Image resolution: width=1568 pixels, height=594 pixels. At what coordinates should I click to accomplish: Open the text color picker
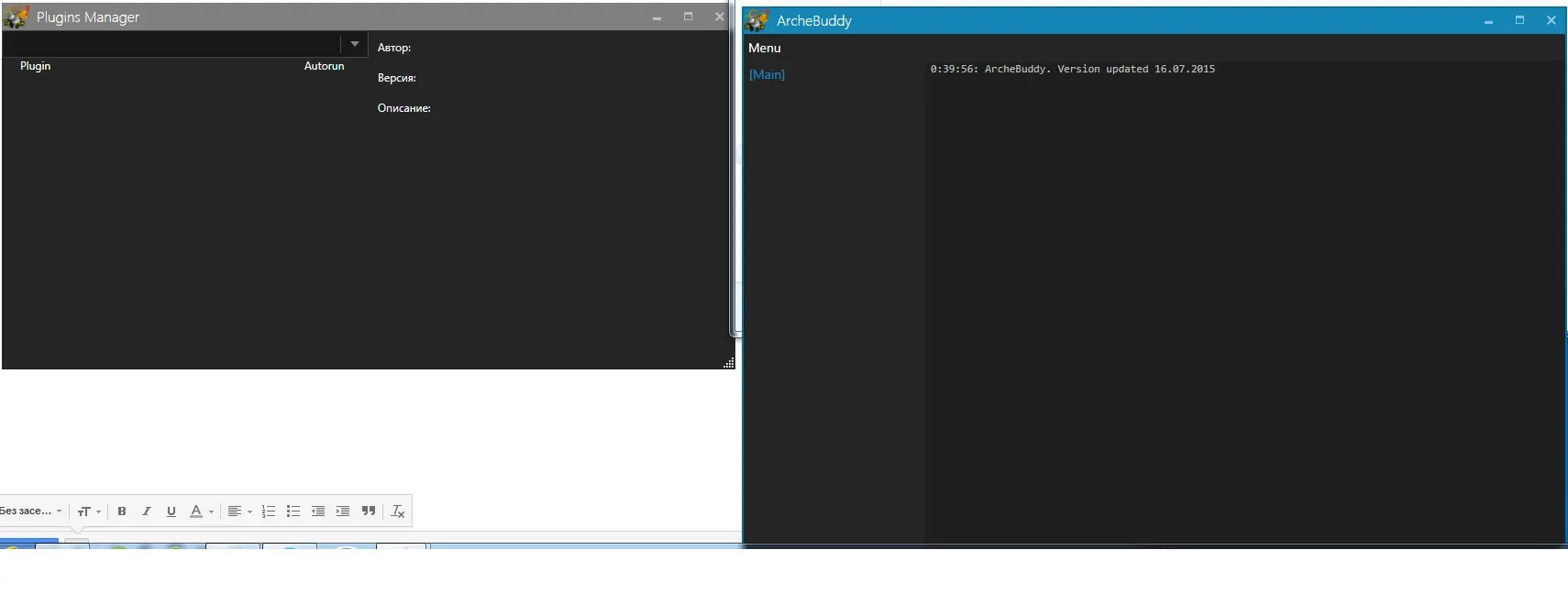pos(201,511)
